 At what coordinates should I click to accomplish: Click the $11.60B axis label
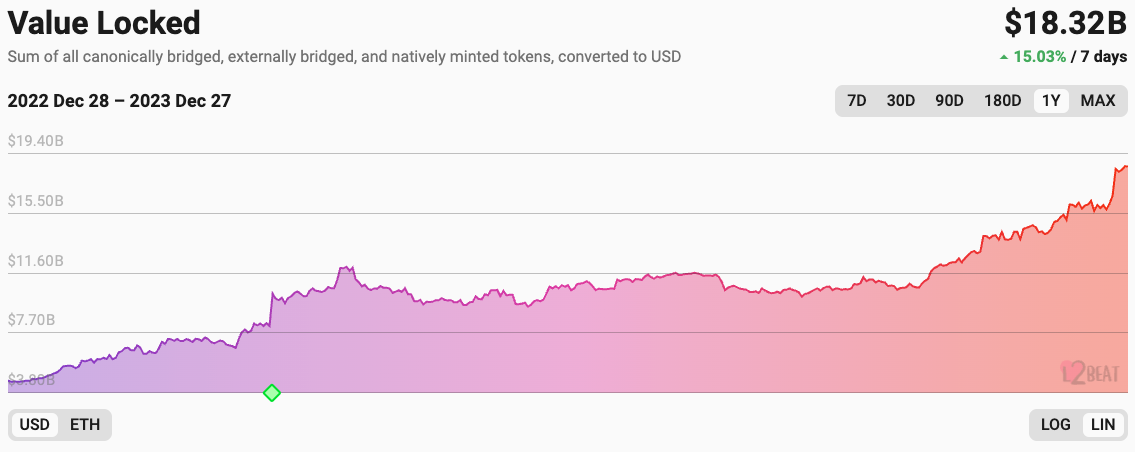tap(36, 261)
